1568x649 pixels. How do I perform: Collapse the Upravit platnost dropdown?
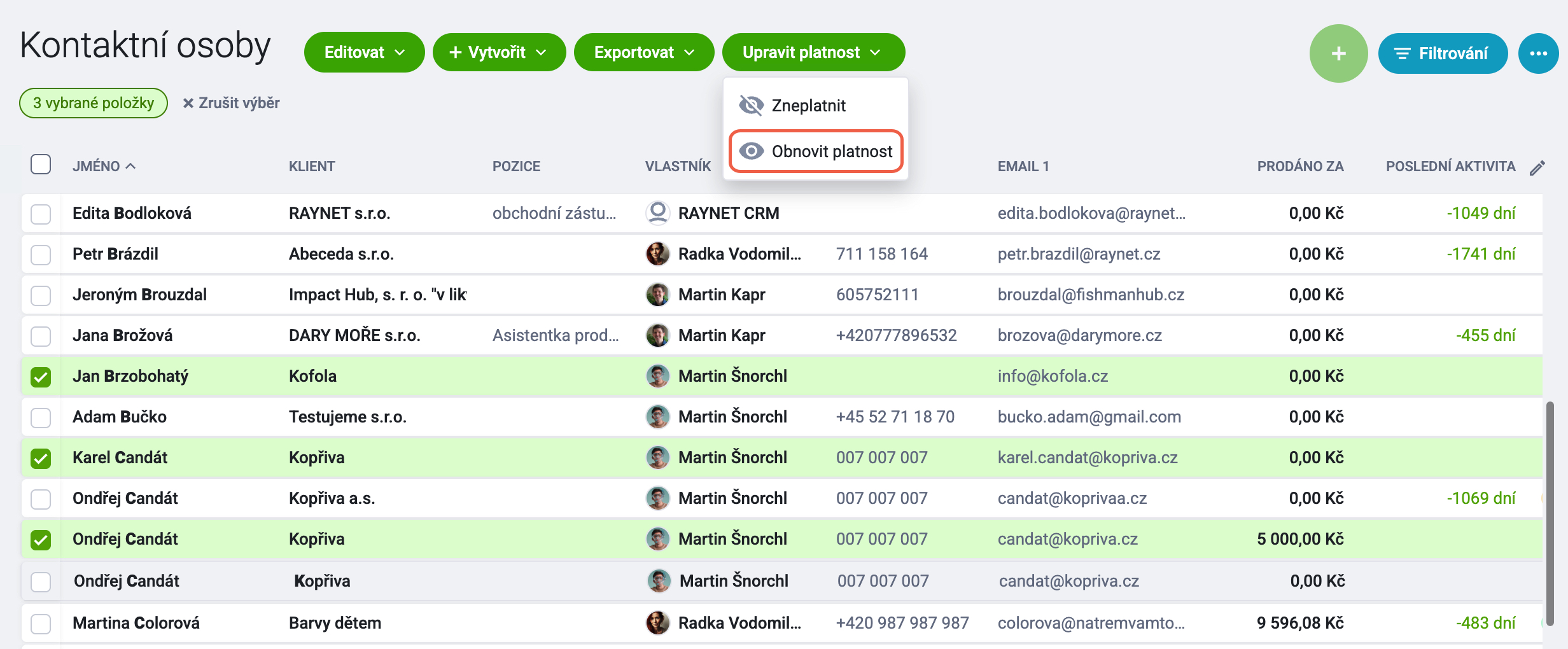pos(813,52)
